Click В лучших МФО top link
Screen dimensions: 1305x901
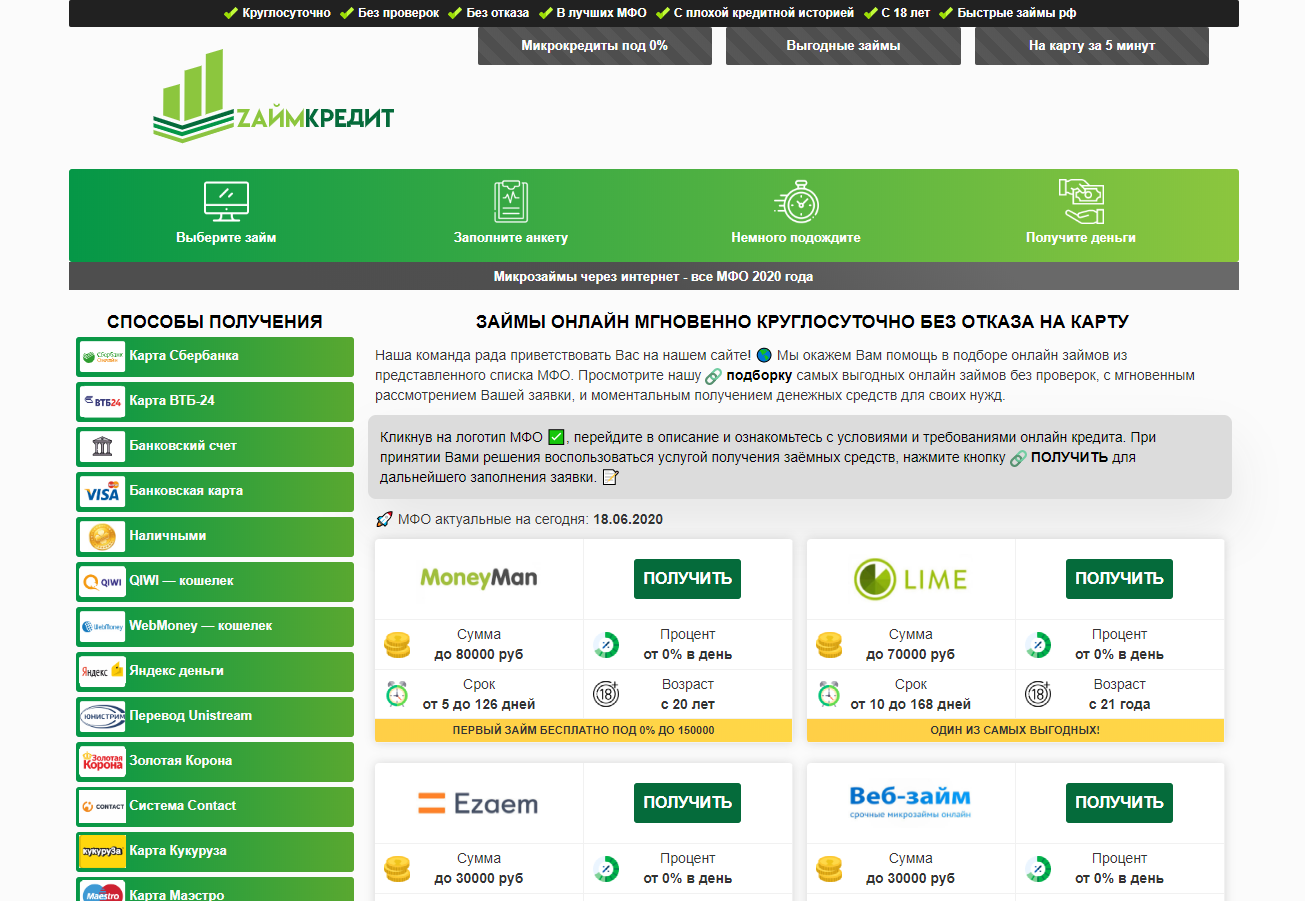point(601,14)
